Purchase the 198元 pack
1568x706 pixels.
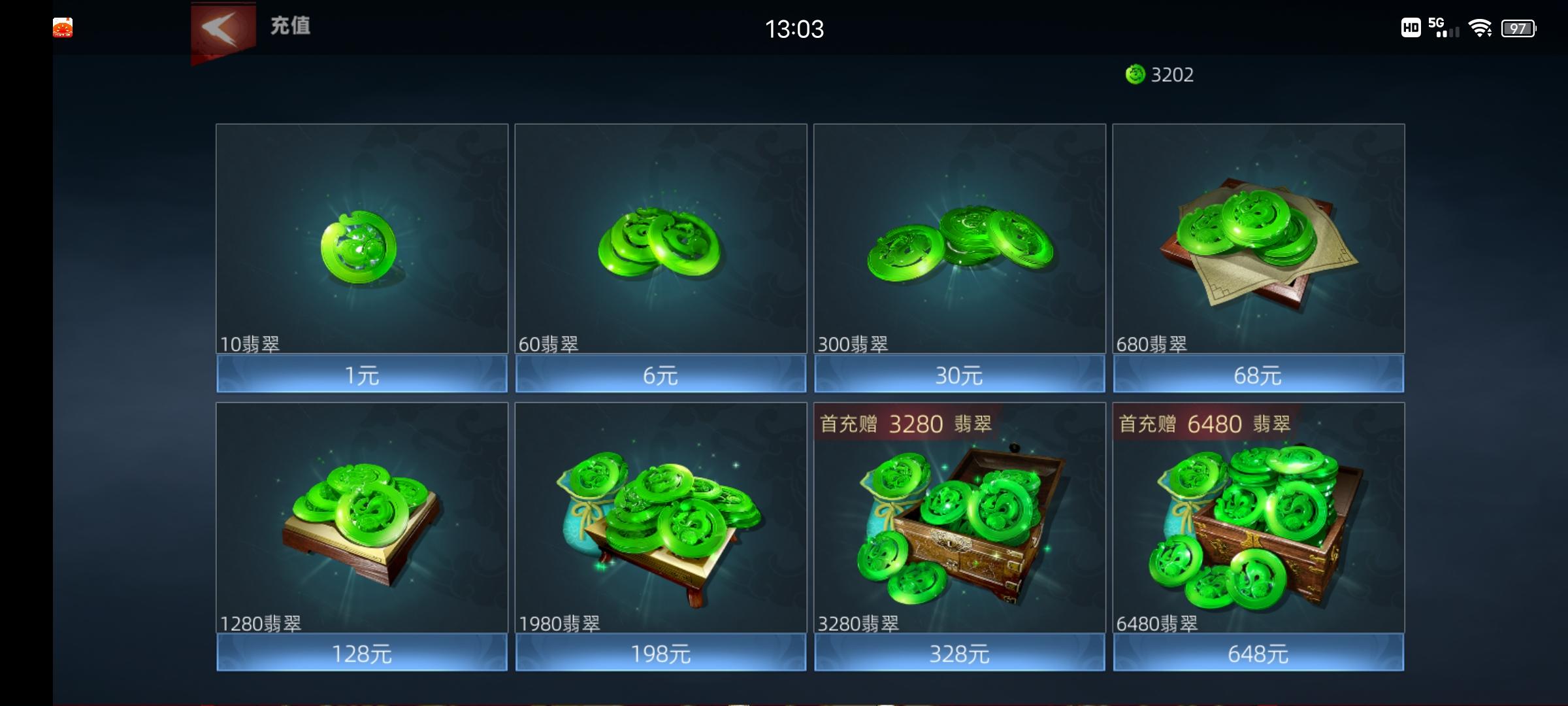tap(661, 653)
